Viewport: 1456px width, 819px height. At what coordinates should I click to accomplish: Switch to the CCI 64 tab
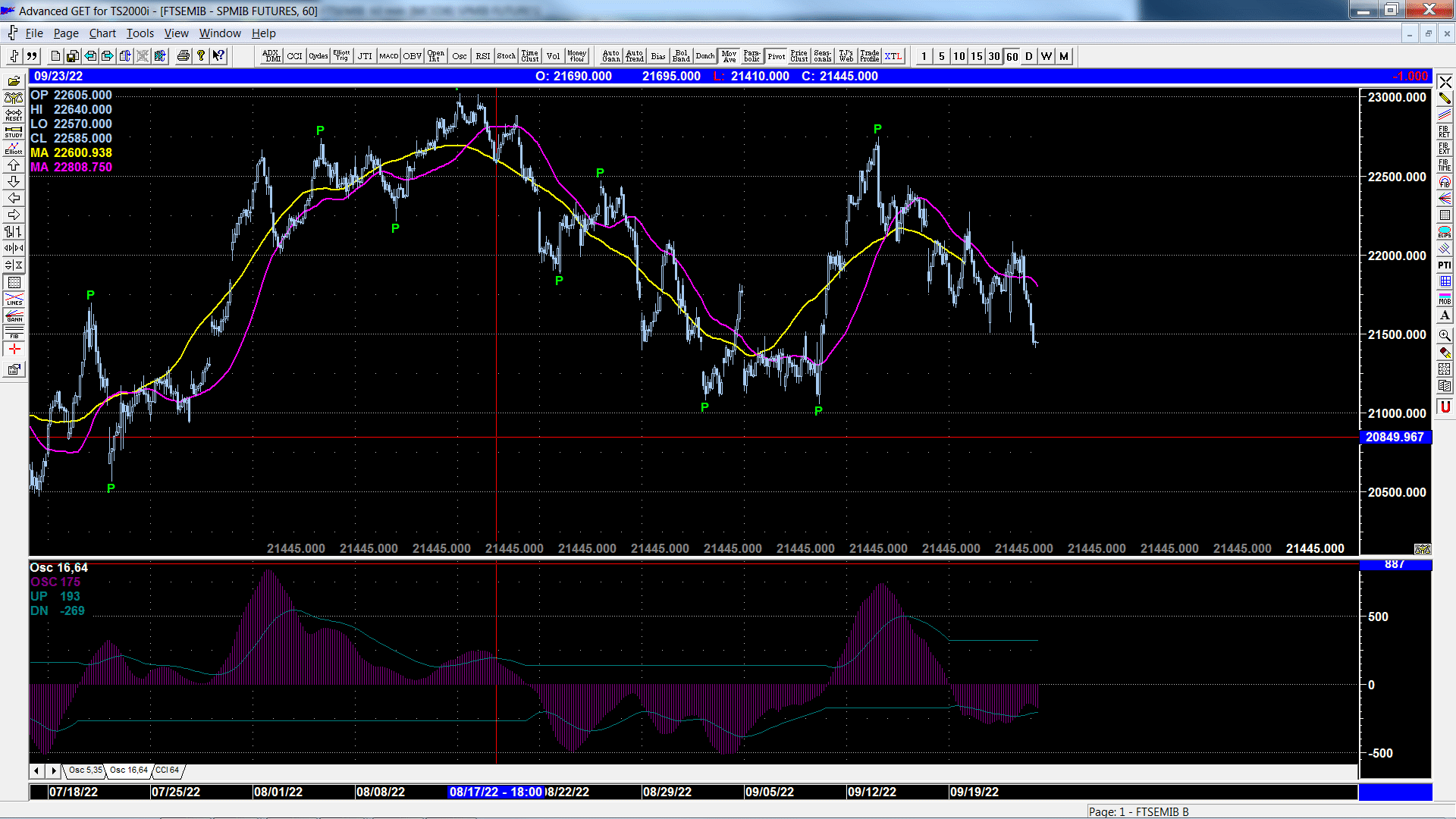[x=167, y=770]
